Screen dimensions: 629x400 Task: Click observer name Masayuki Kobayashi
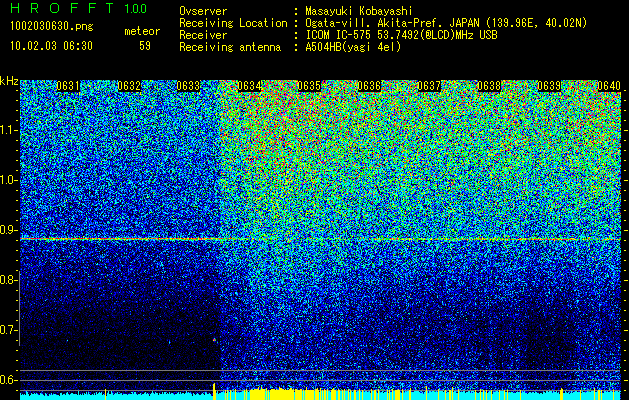(x=359, y=11)
